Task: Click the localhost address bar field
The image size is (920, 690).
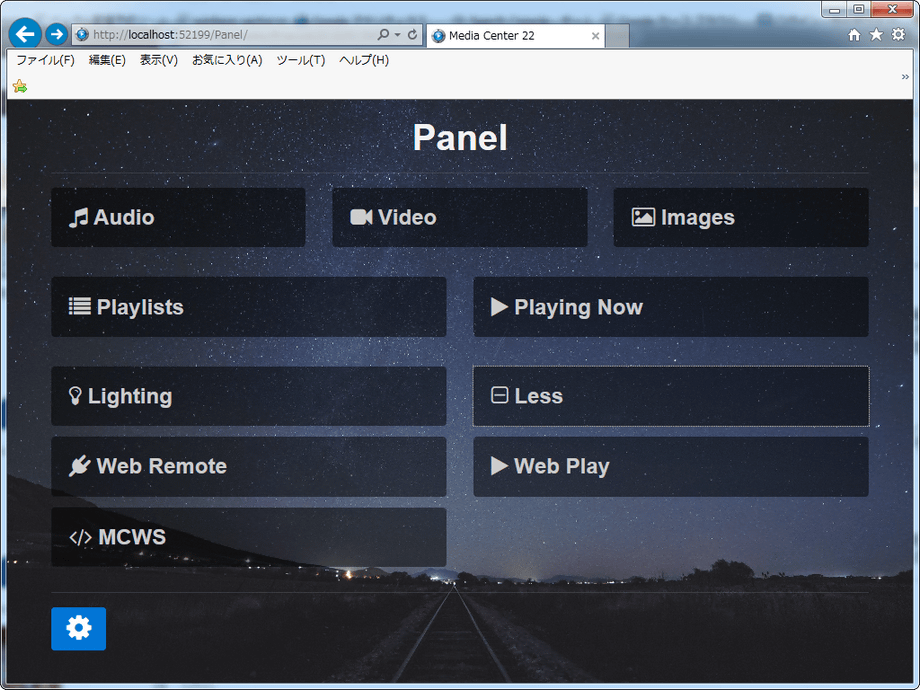Action: coord(230,35)
